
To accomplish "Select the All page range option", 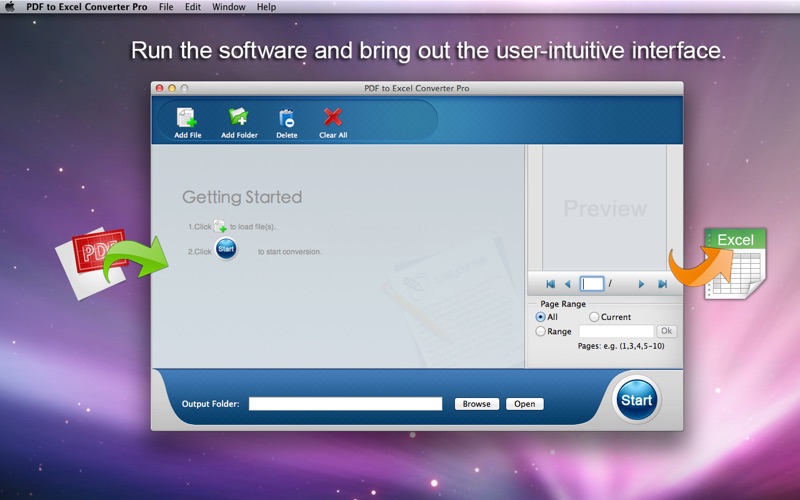I will pos(540,317).
